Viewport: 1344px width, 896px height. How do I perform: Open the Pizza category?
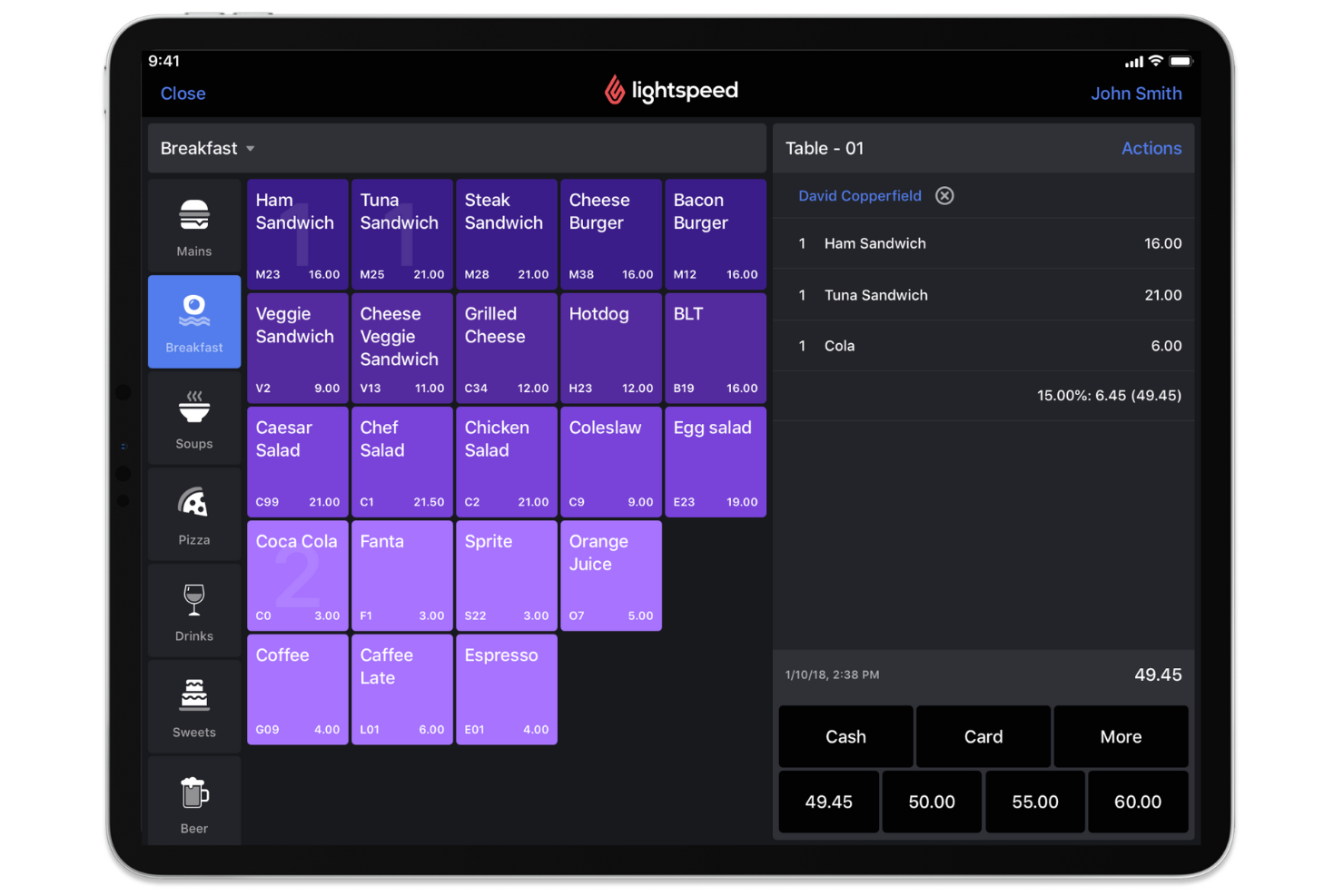(193, 514)
